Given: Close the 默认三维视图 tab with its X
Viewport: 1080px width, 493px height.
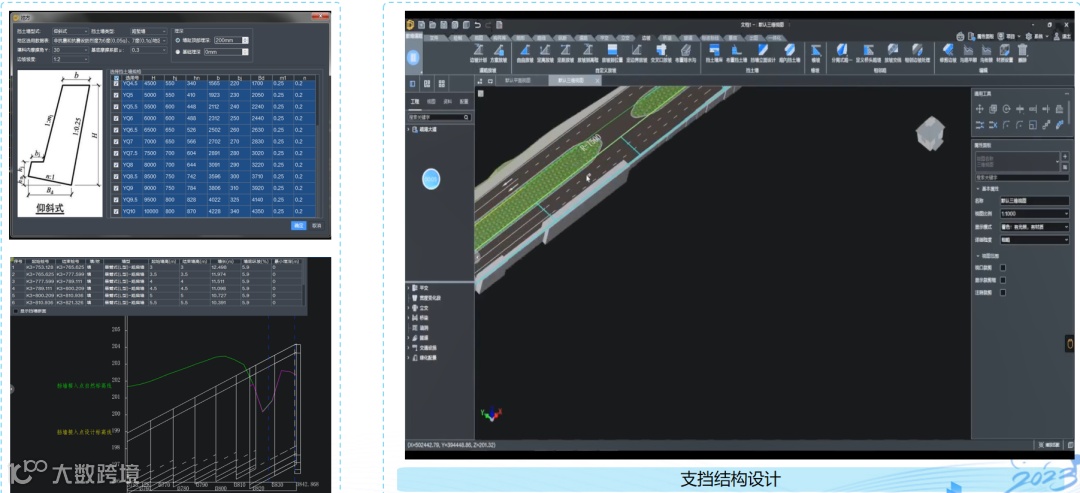Looking at the screenshot, I should click(597, 81).
